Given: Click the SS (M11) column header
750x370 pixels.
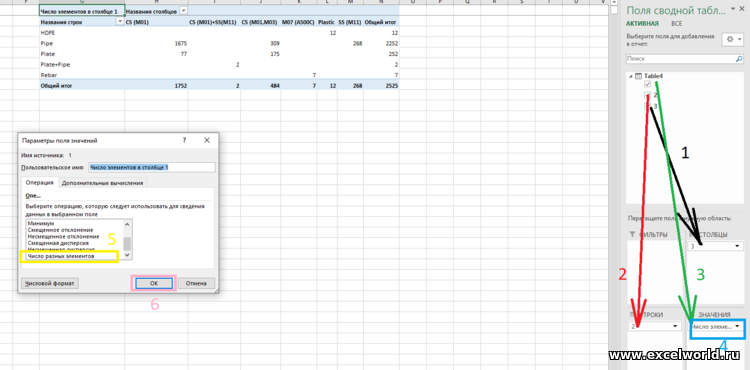Looking at the screenshot, I should point(350,22).
